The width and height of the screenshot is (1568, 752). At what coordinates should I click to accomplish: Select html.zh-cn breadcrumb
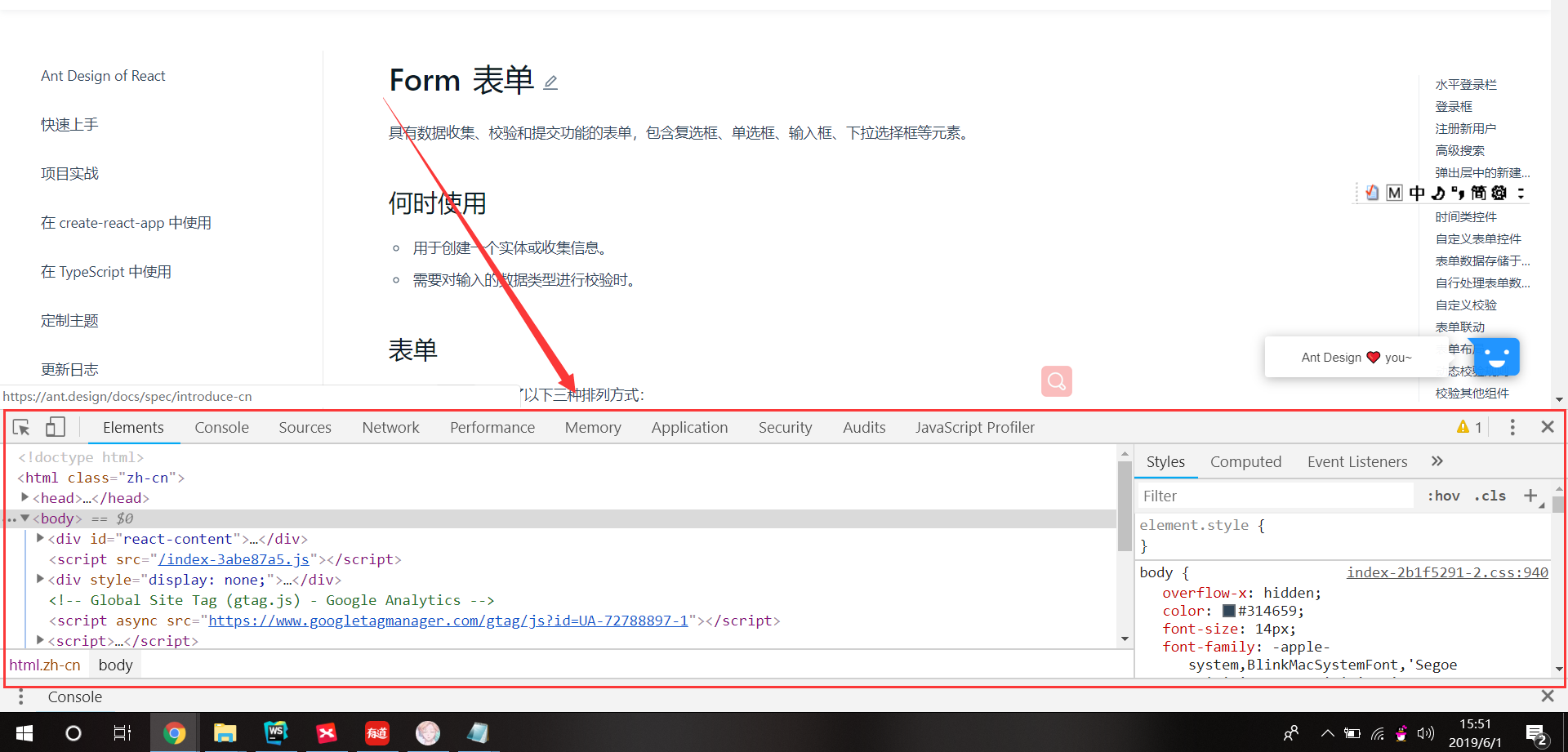(45, 665)
